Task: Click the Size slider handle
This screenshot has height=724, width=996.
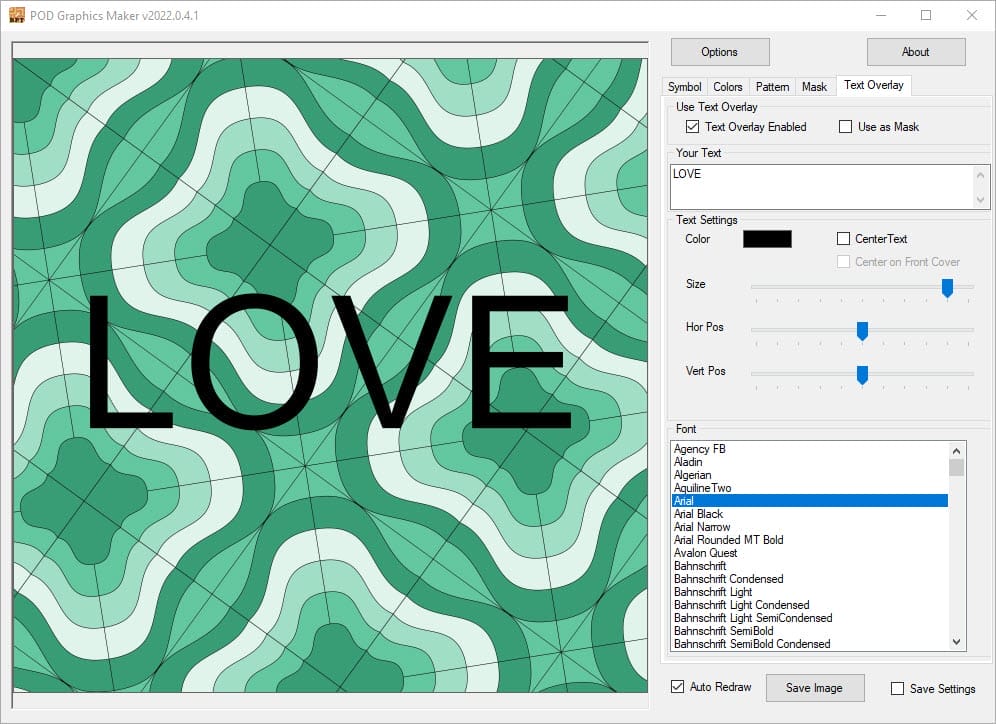Action: 947,288
